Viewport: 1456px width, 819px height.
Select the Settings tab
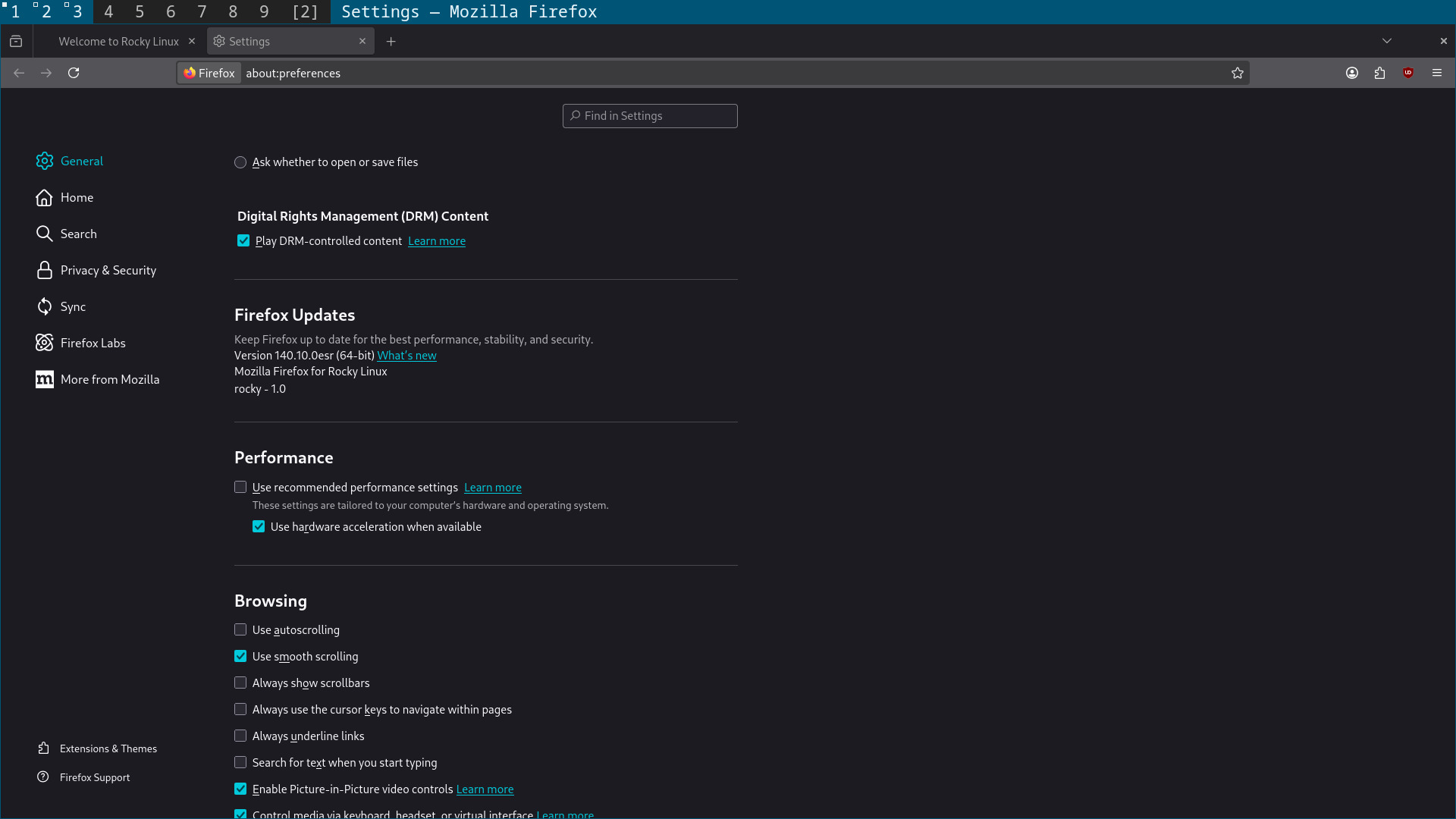pos(290,41)
